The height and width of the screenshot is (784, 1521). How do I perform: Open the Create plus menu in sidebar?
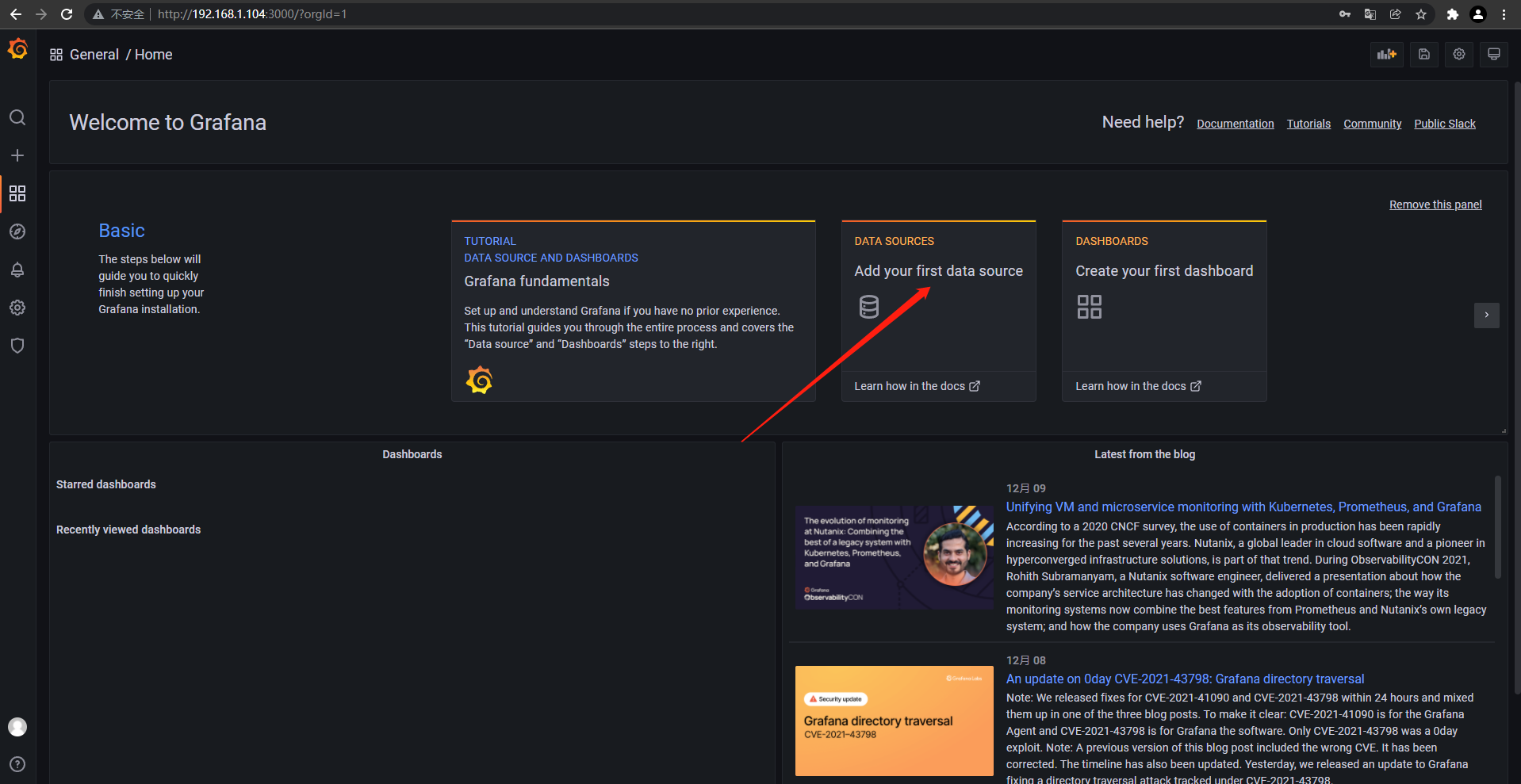point(17,155)
